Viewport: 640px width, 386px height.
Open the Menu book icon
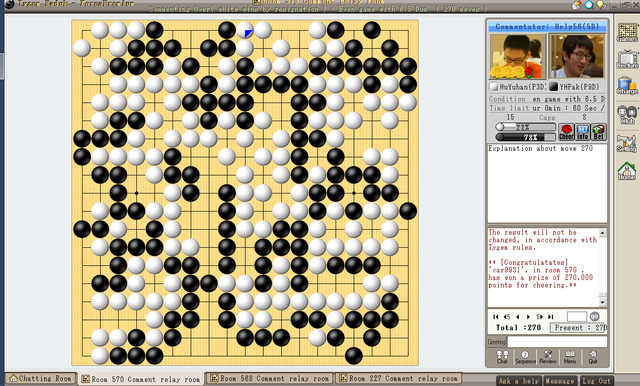point(570,357)
